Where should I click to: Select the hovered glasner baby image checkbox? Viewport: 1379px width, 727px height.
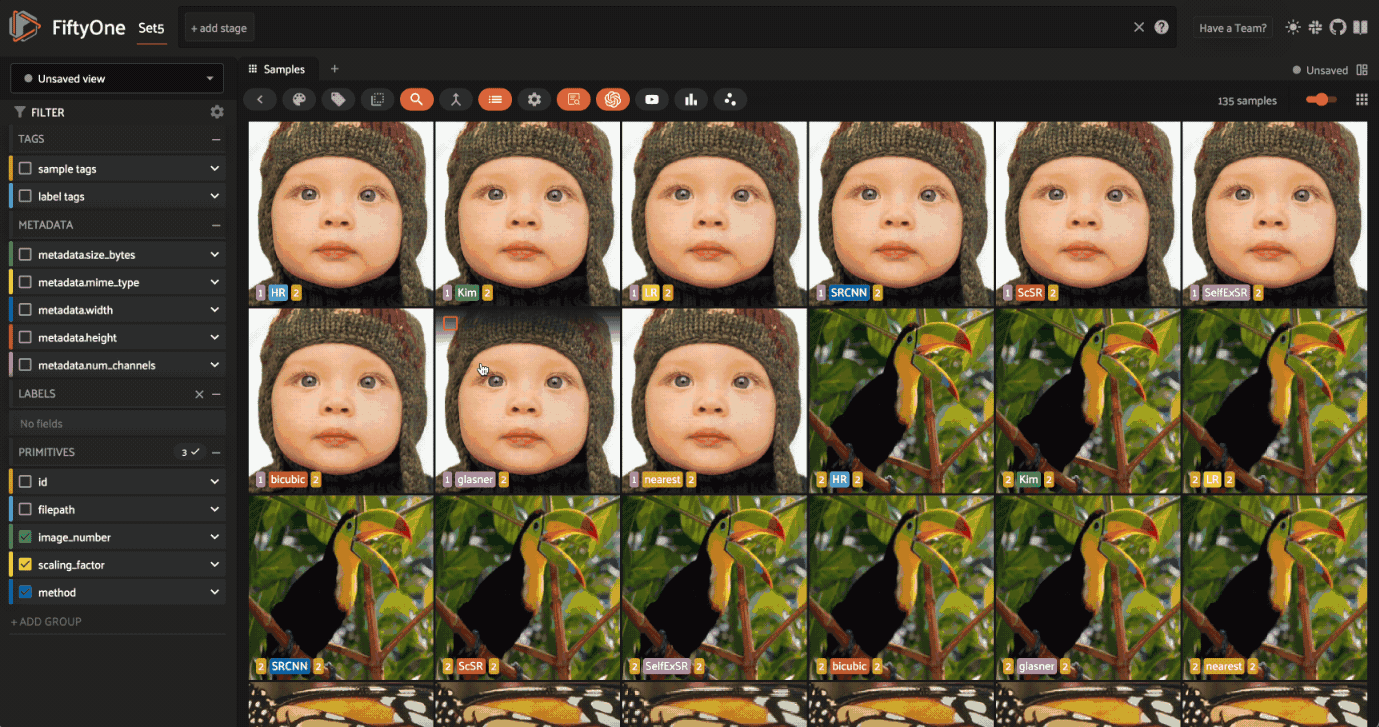point(450,324)
